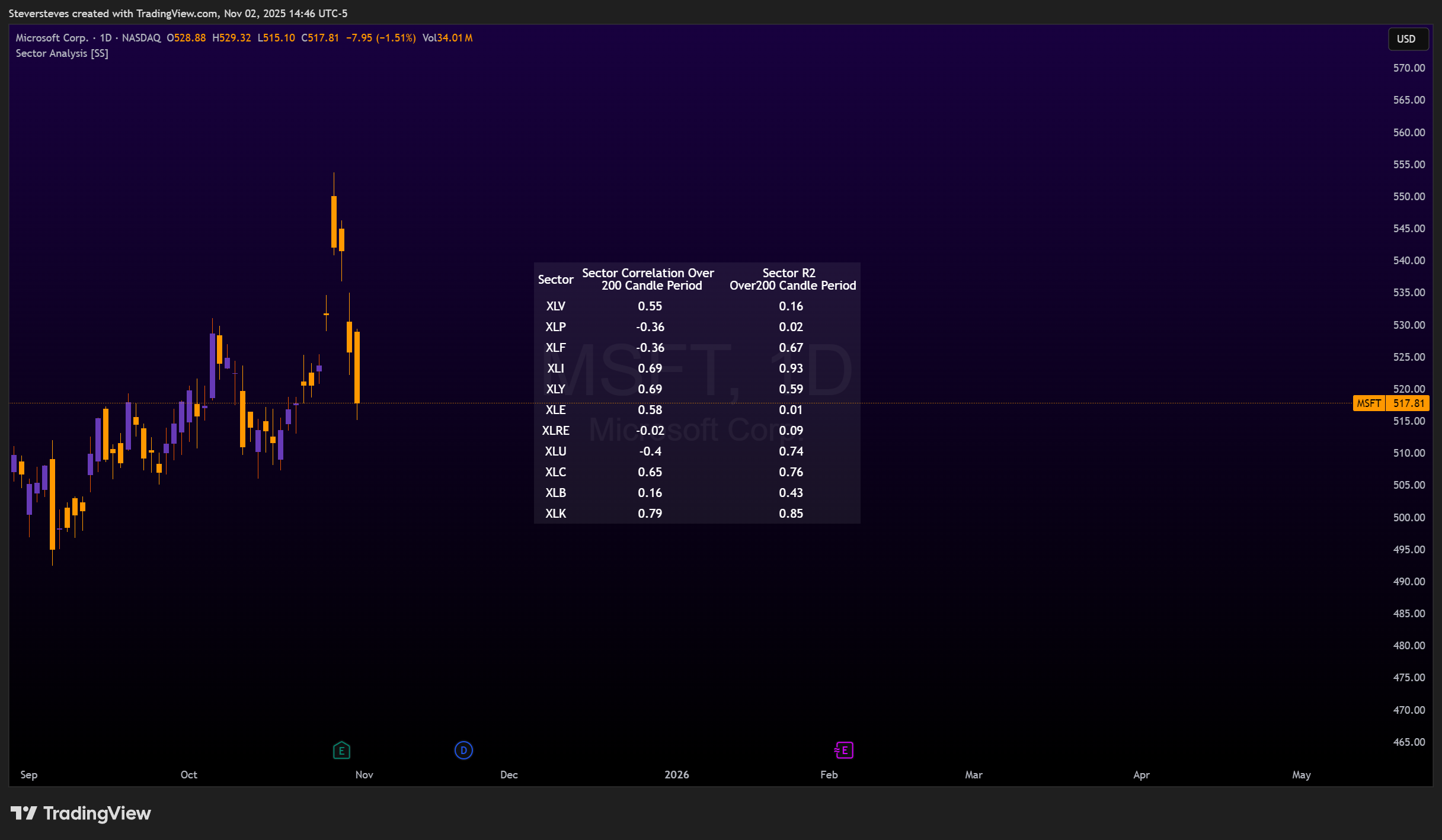Click the XLP sector cell

tap(555, 327)
